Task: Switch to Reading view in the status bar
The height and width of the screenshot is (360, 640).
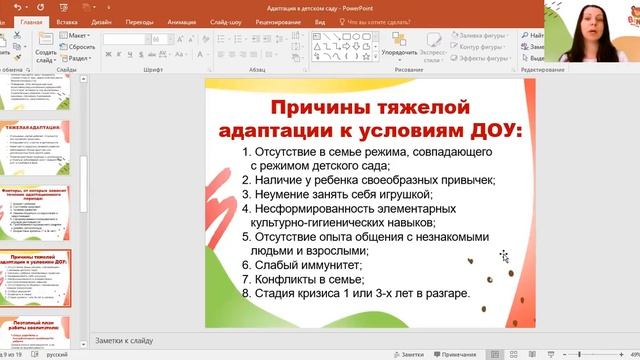Action: (x=532, y=354)
